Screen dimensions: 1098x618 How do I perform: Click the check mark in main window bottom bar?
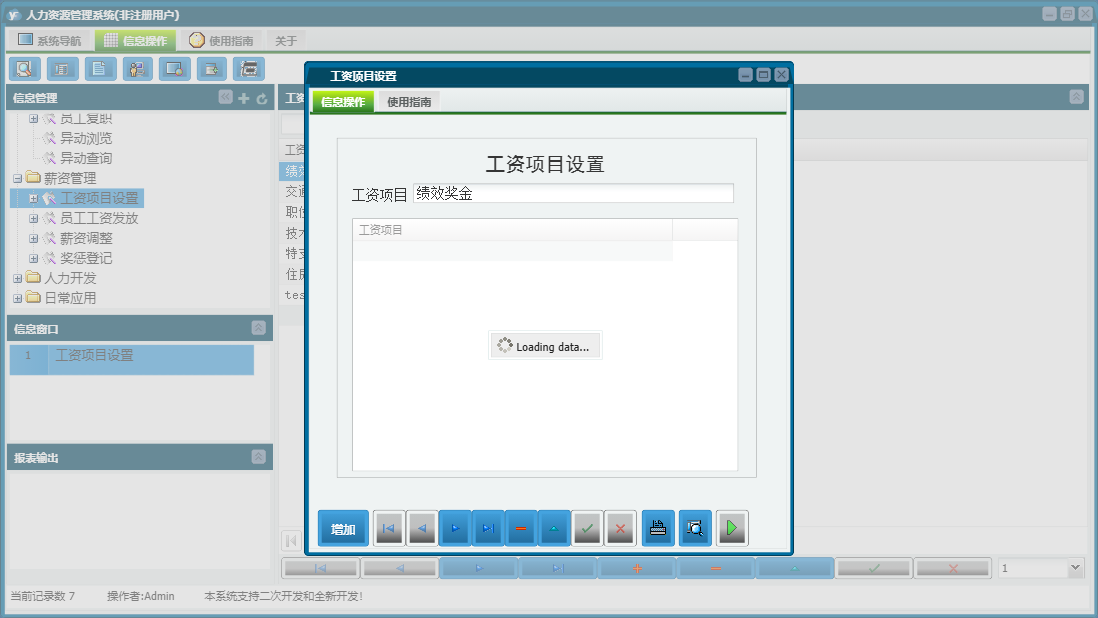[x=874, y=568]
